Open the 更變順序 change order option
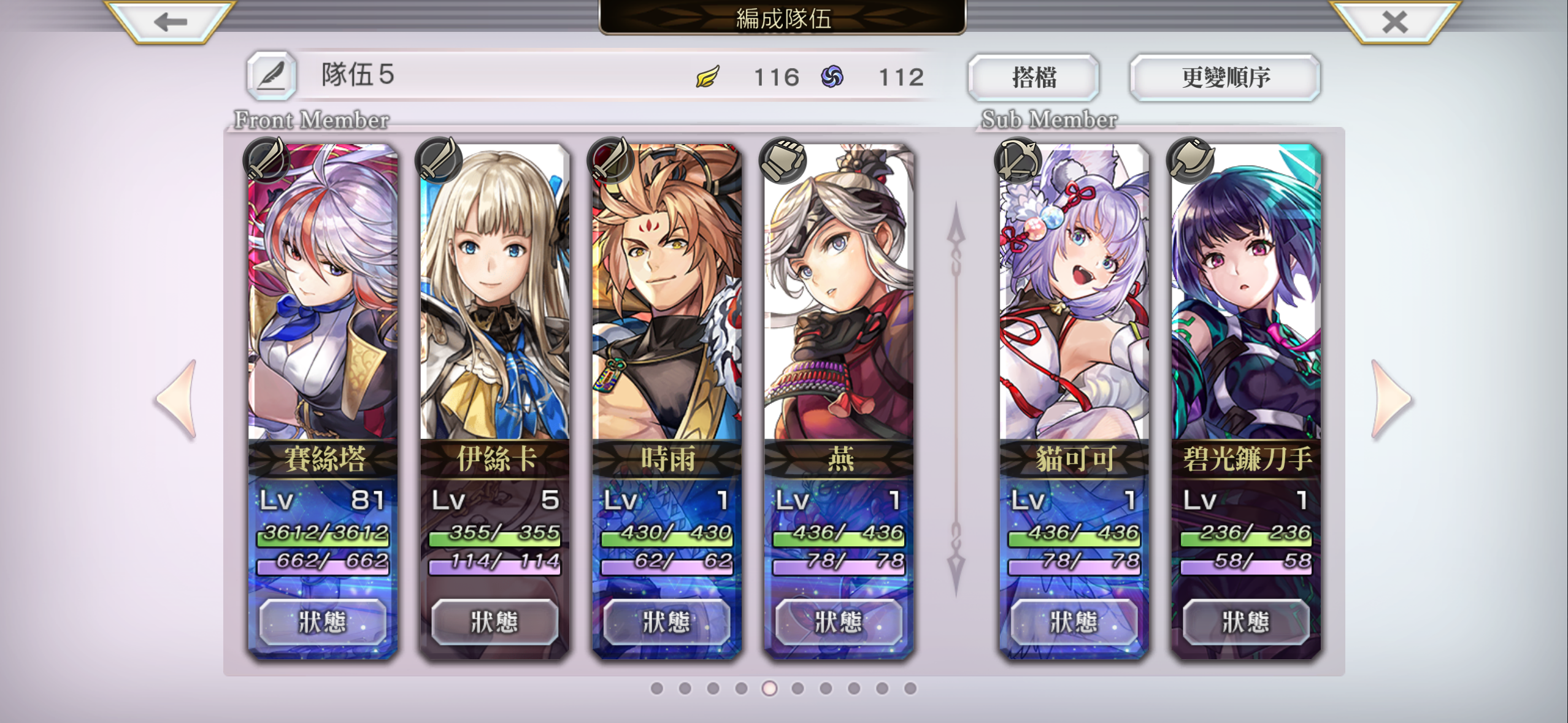The height and width of the screenshot is (723, 1568). [1225, 77]
